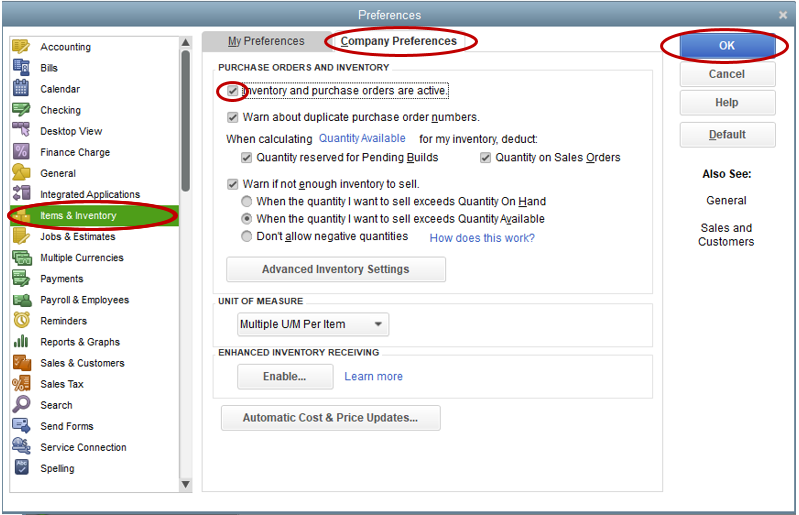Click the Cancel button
This screenshot has height=515, width=799.
(727, 74)
